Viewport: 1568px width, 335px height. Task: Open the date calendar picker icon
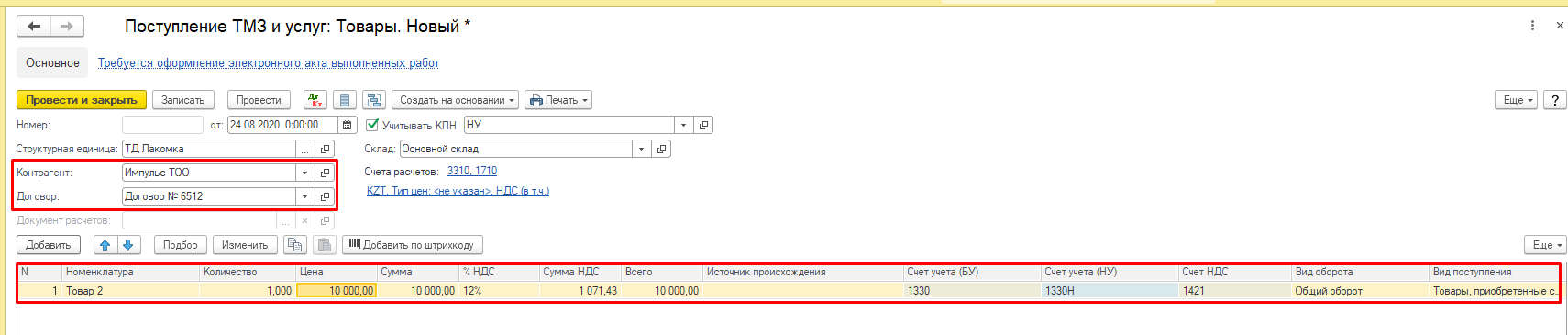(x=348, y=125)
